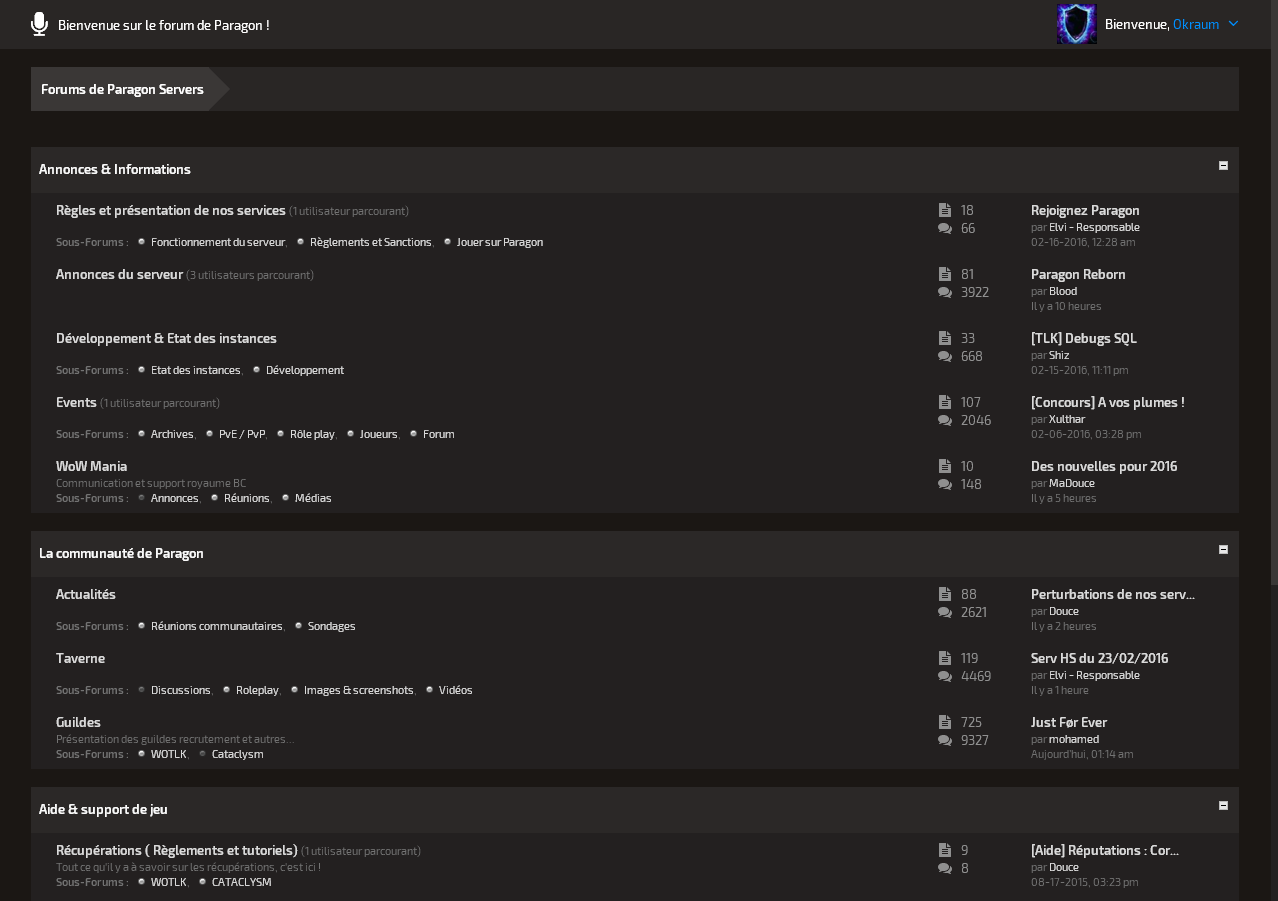Open last post [Concours] A vos plumes !
Screen dimensions: 1278x901
point(1108,403)
